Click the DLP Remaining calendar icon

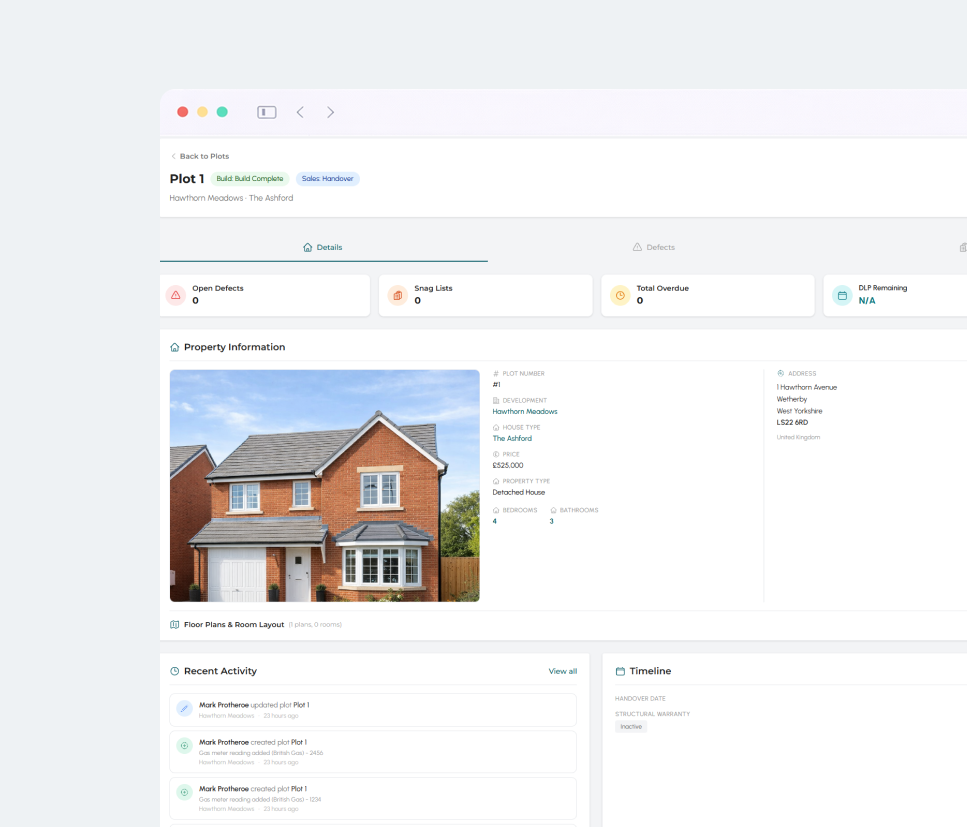tap(842, 295)
